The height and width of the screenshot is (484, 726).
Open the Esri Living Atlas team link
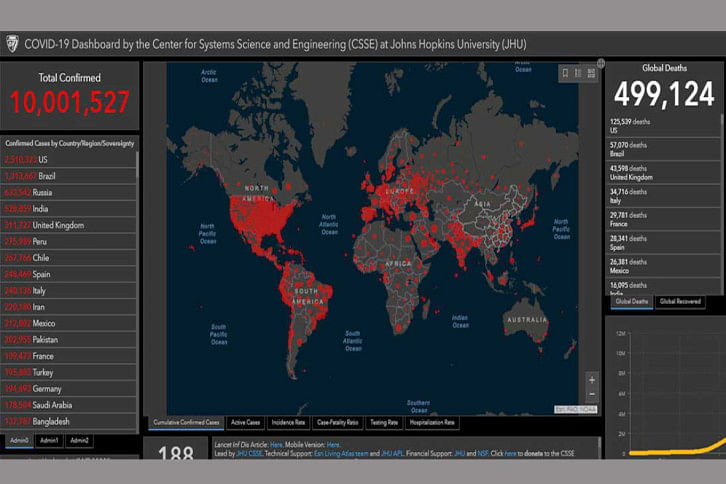click(341, 453)
